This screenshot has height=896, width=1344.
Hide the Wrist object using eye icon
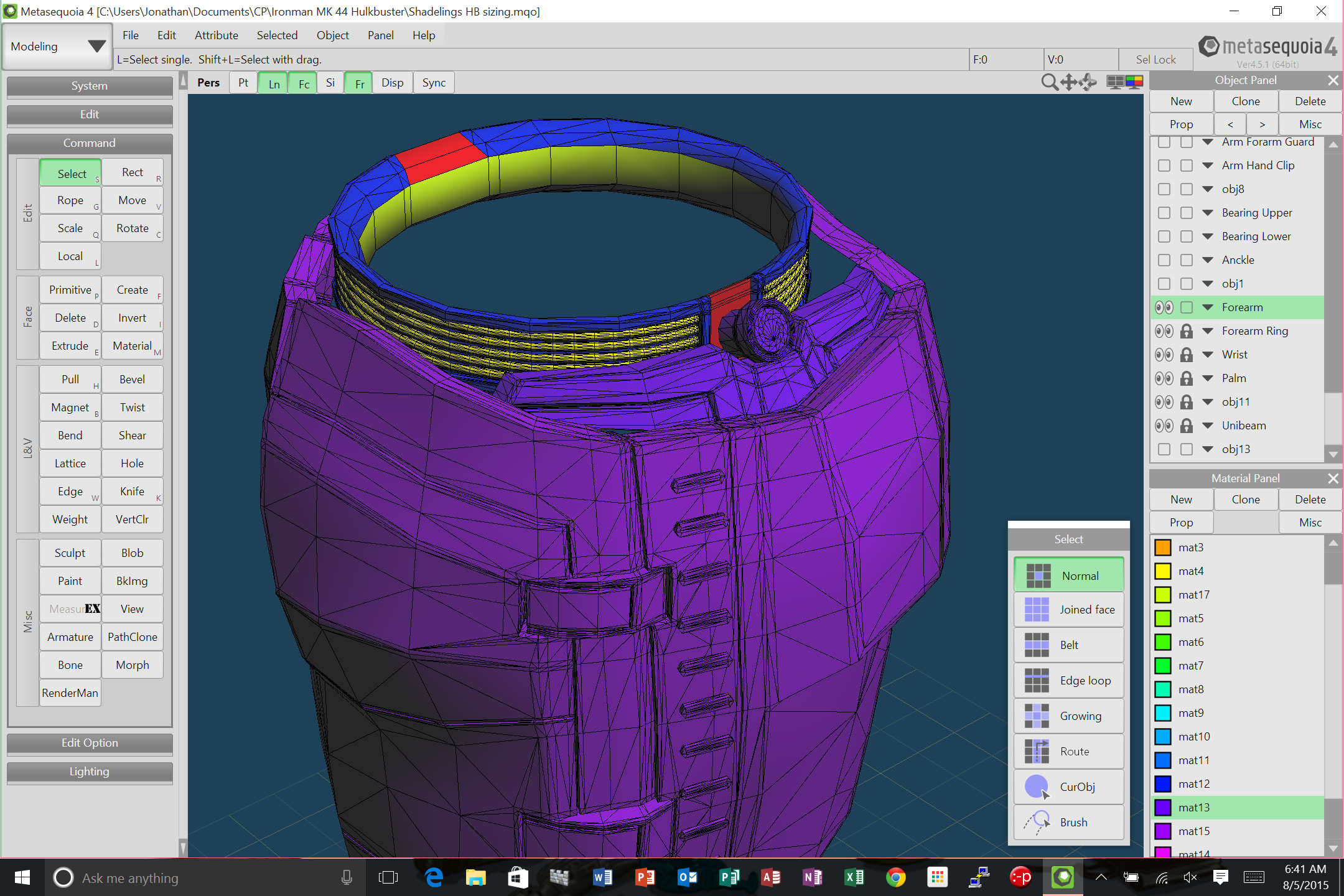coord(1164,355)
